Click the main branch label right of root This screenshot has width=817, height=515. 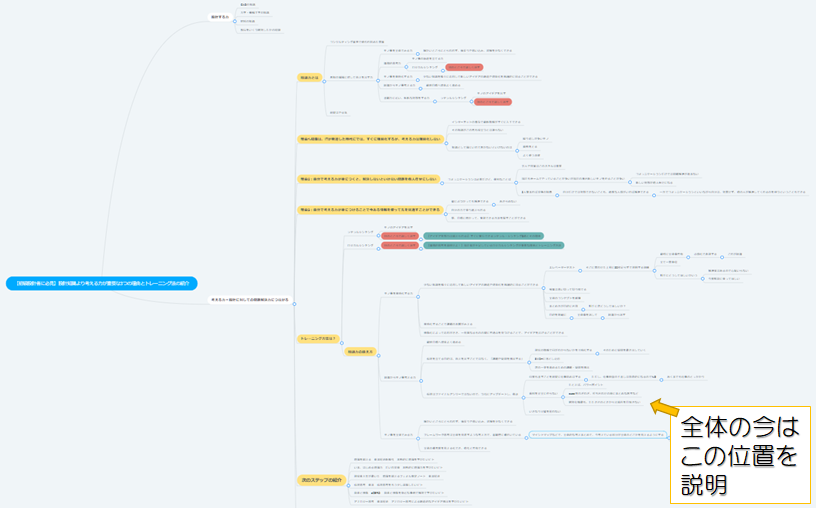(250, 299)
